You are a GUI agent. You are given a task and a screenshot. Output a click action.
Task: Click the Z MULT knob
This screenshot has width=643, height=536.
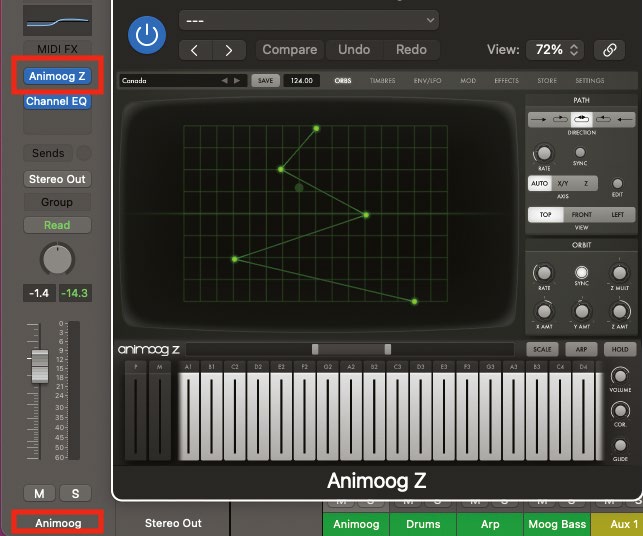coord(620,273)
